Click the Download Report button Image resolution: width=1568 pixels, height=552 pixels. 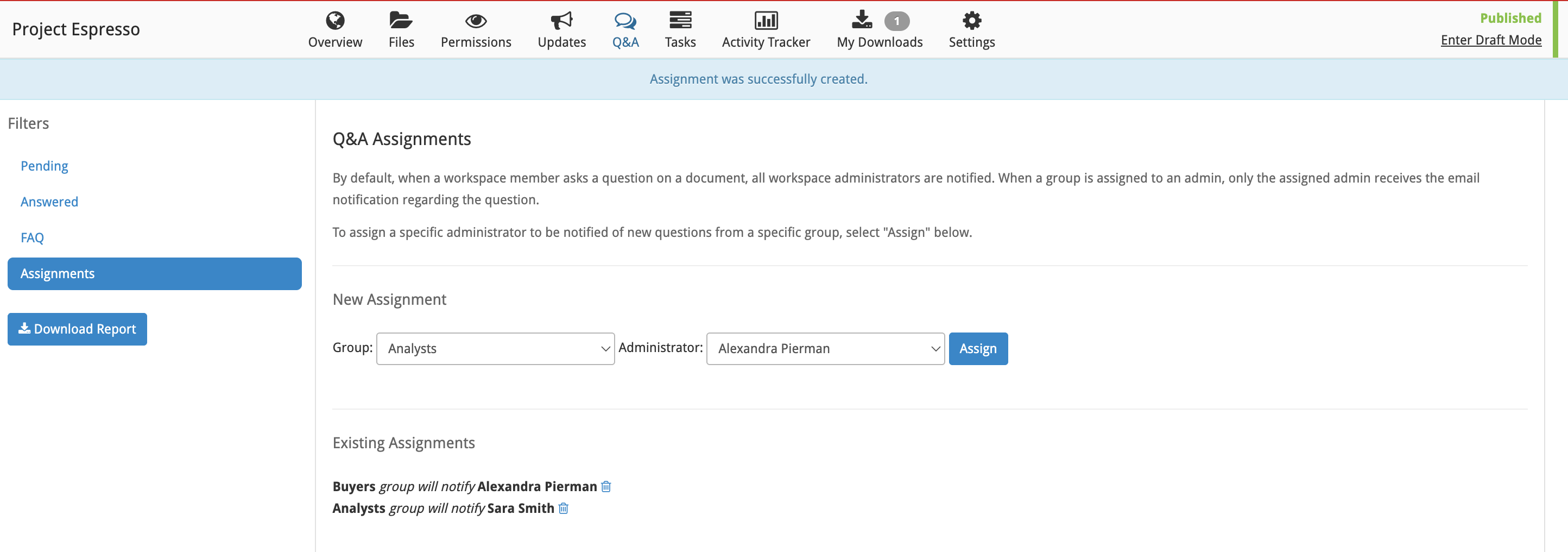[x=77, y=329]
